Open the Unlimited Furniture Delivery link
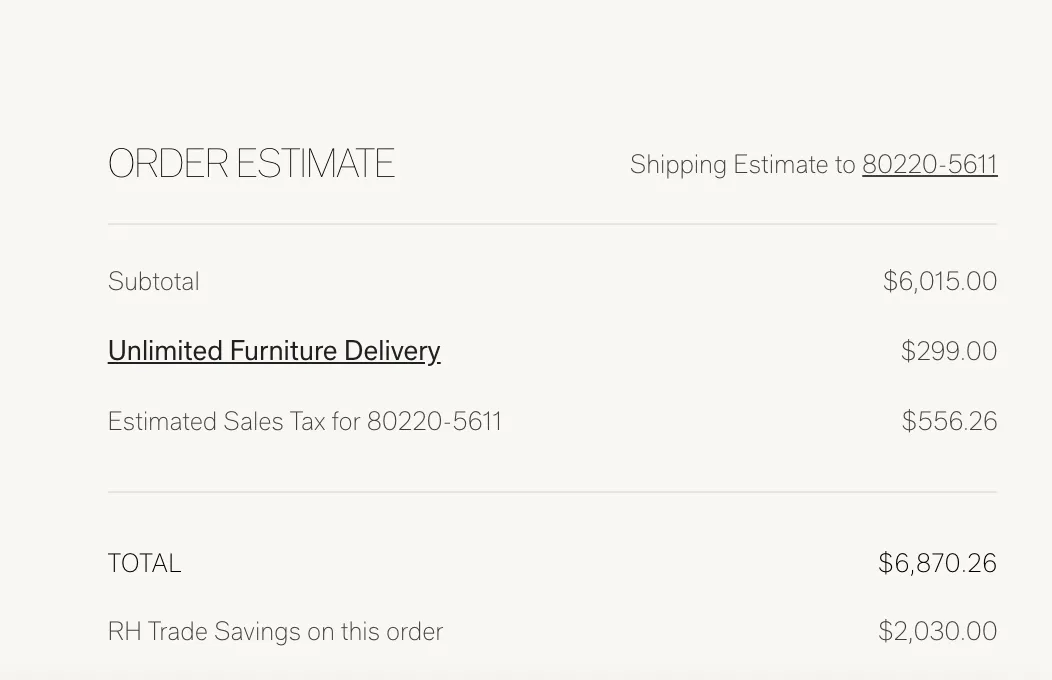Image resolution: width=1052 pixels, height=680 pixels. 274,351
